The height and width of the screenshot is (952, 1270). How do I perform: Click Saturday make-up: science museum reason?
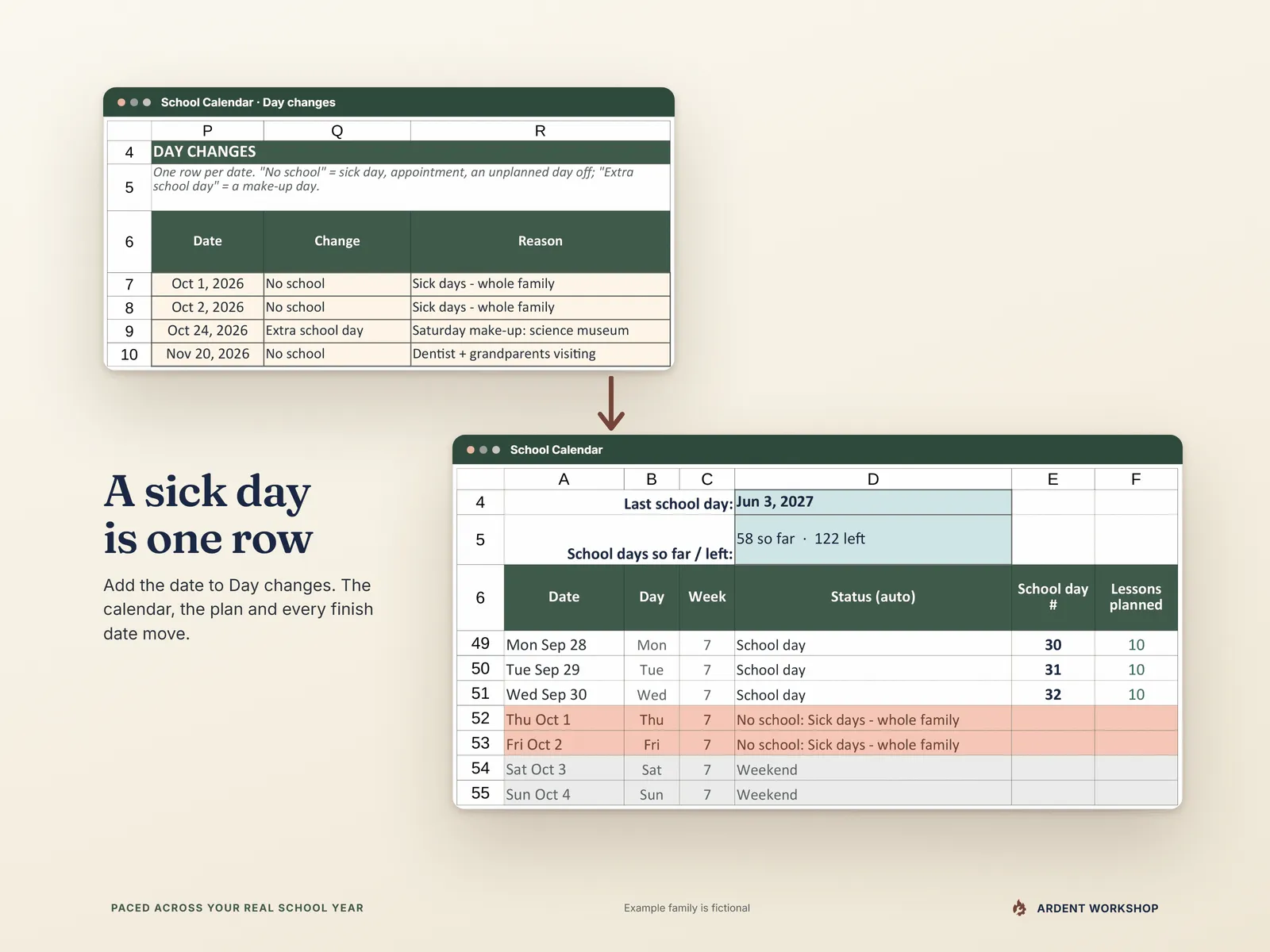pos(541,331)
